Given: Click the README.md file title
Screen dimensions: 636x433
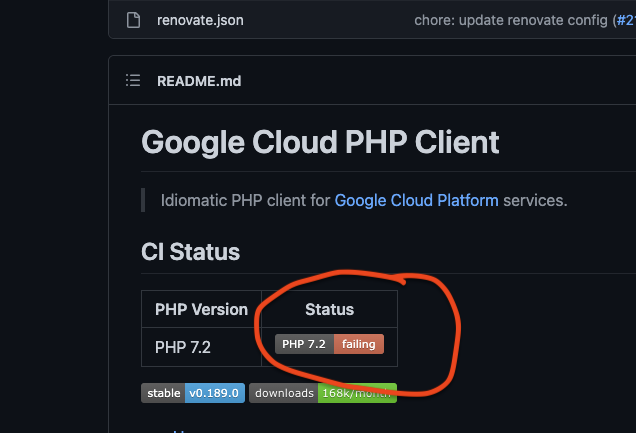Looking at the screenshot, I should point(199,81).
